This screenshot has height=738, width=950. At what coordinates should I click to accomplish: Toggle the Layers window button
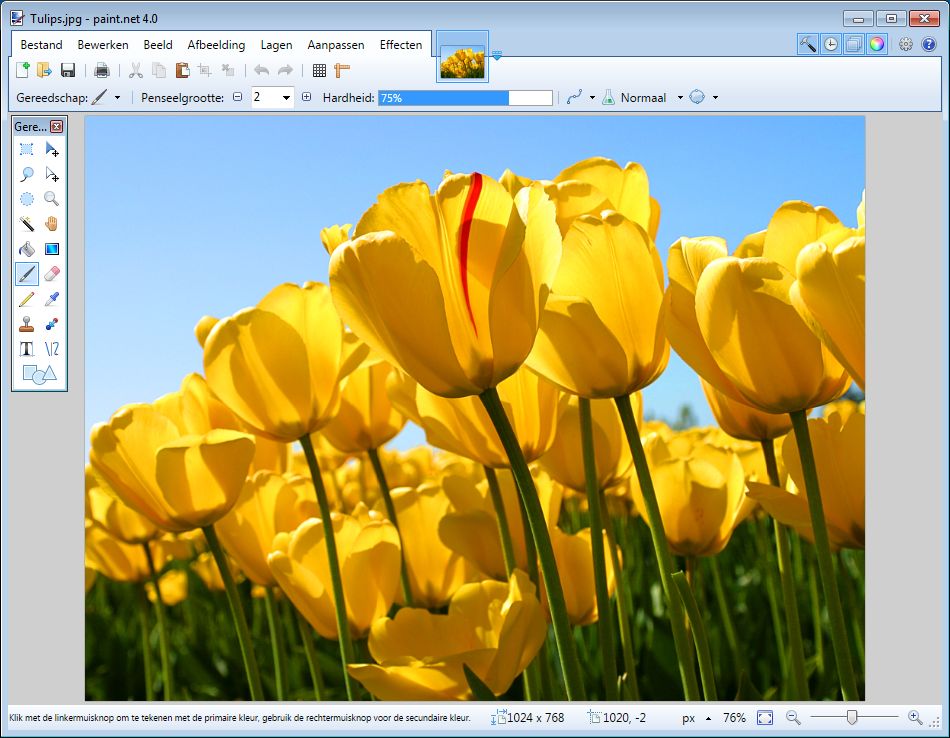click(853, 44)
